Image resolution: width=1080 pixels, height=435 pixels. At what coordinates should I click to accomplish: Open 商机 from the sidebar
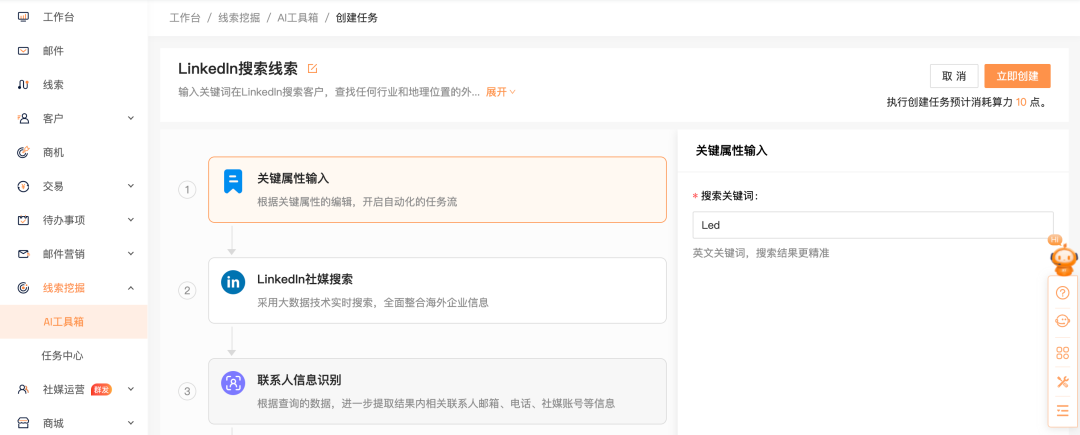[x=54, y=153]
